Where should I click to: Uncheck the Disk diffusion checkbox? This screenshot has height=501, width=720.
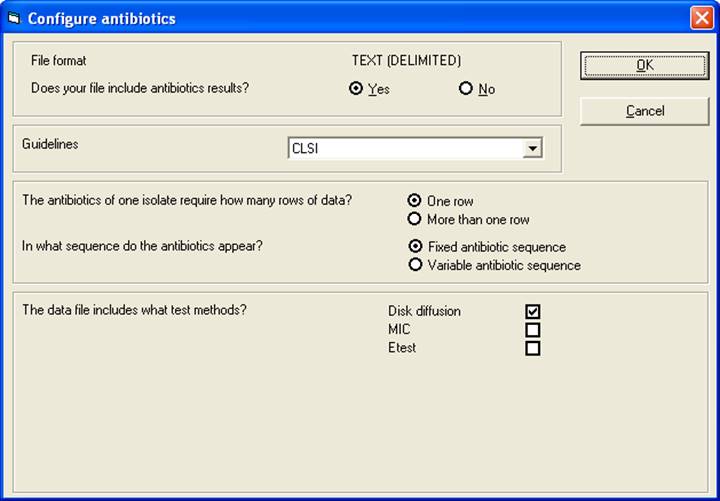(x=533, y=312)
